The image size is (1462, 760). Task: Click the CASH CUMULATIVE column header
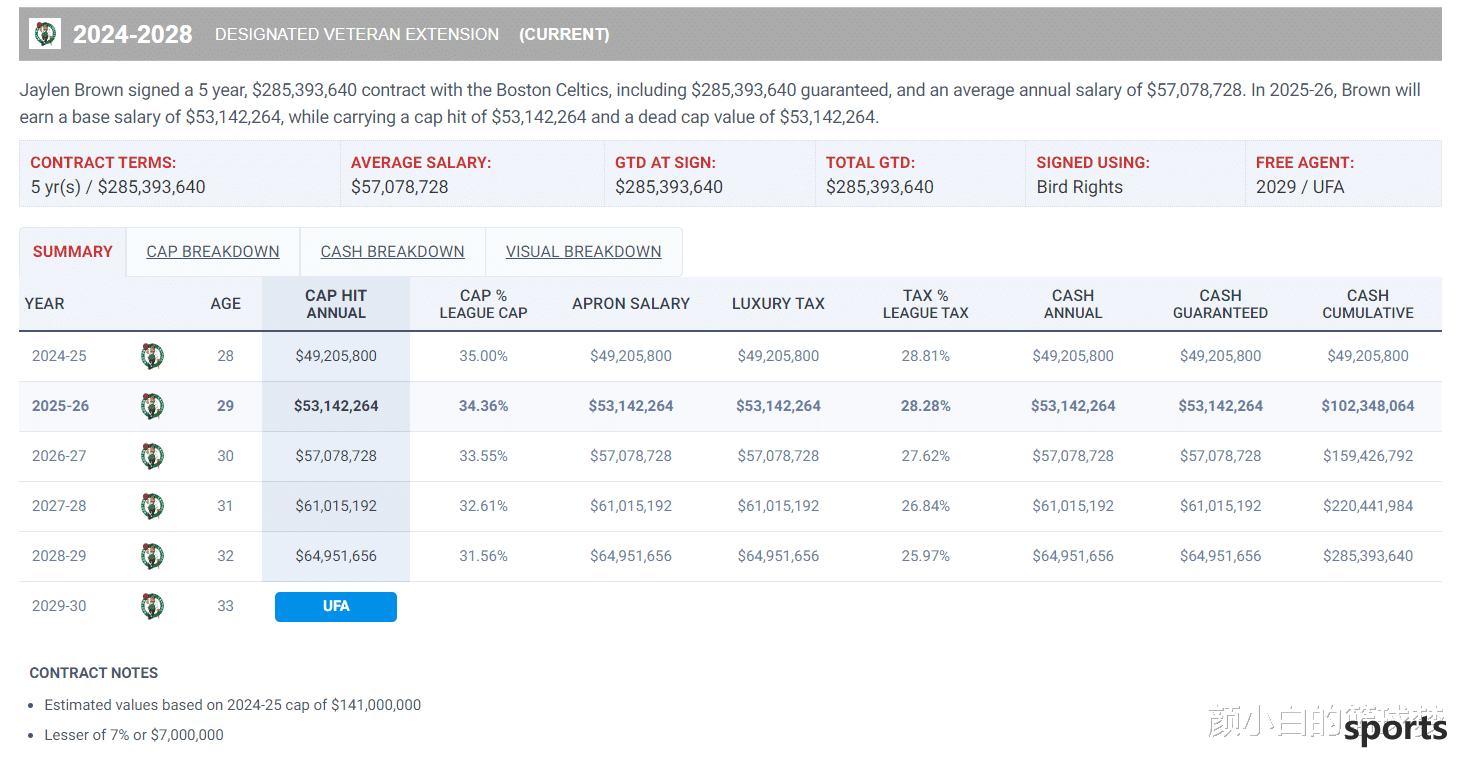tap(1368, 304)
